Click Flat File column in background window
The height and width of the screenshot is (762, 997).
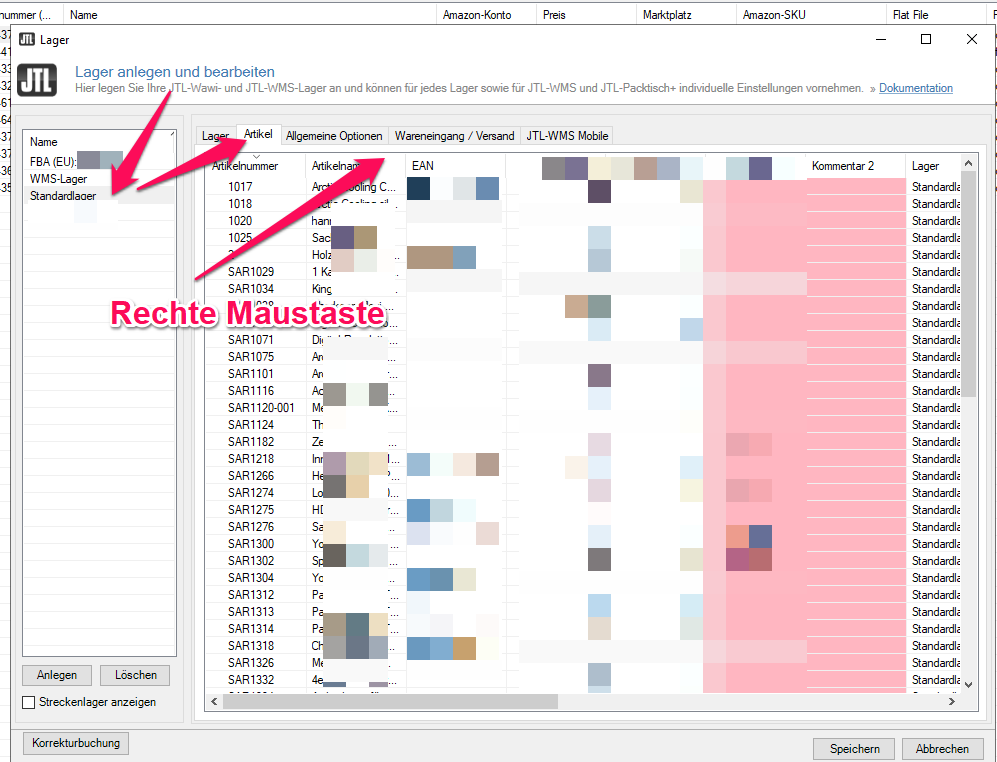[x=935, y=15]
